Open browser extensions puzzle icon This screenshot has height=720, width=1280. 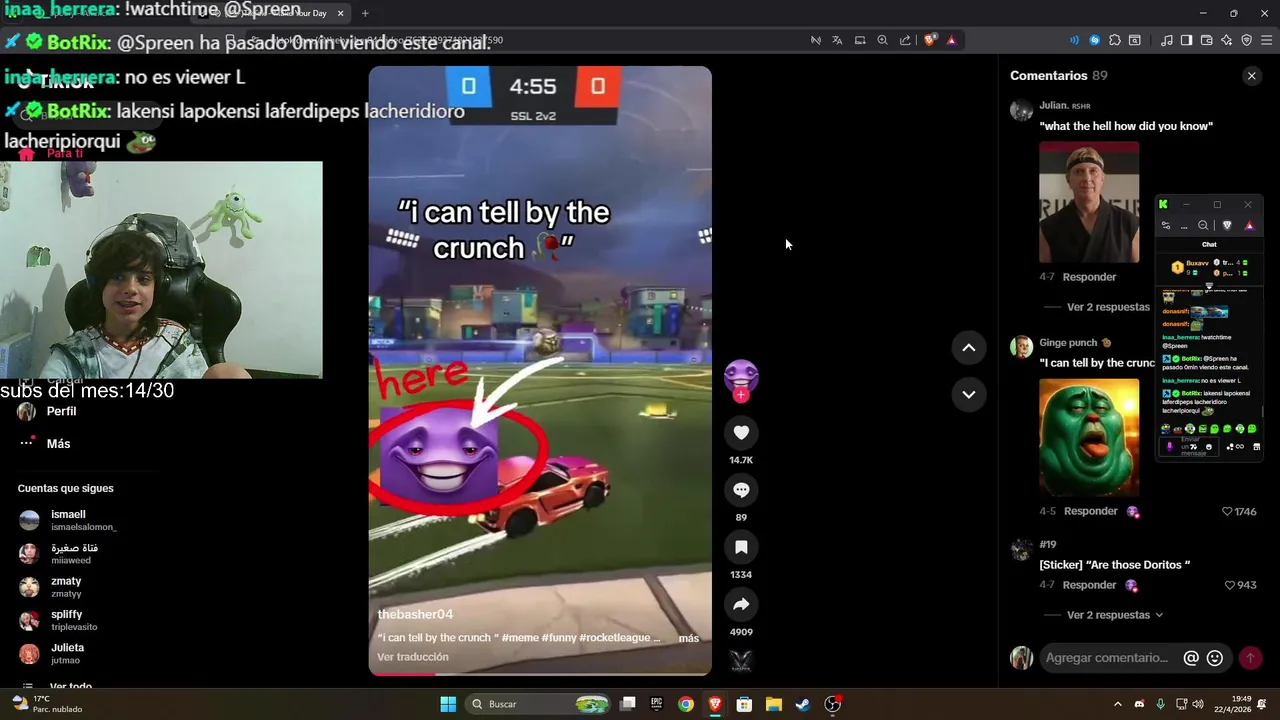click(x=1114, y=40)
